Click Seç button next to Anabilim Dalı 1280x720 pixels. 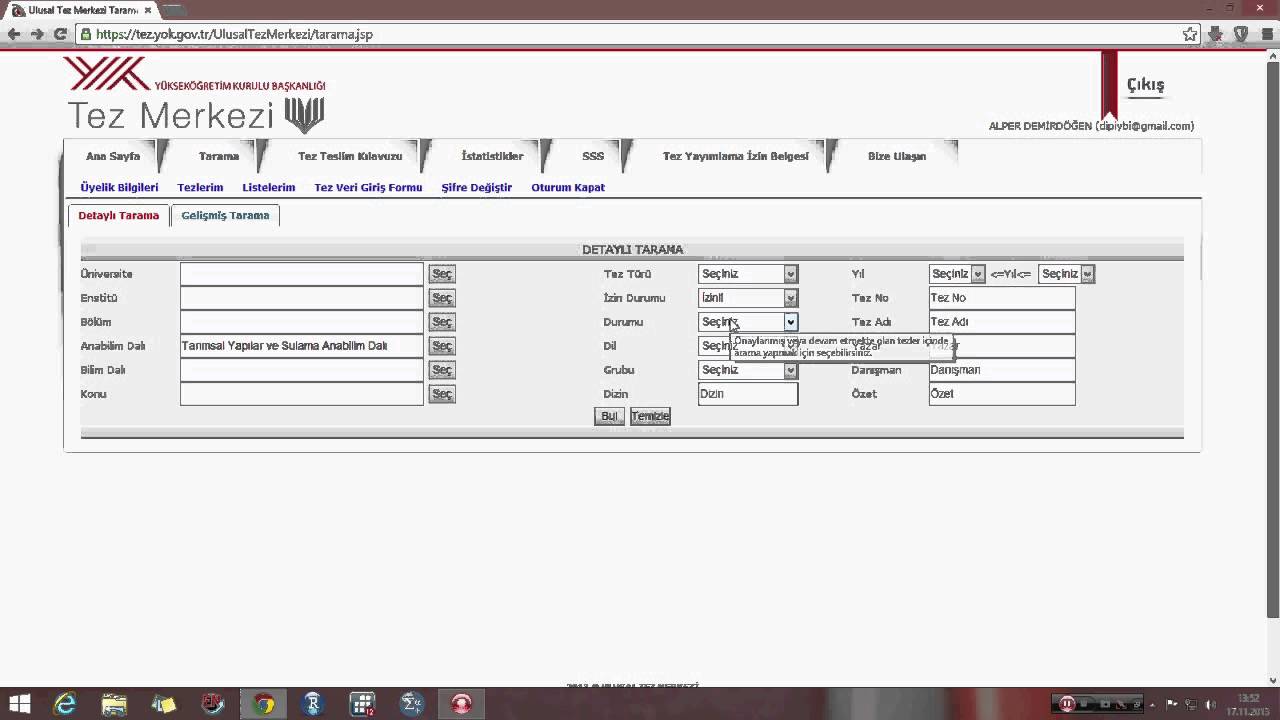click(x=442, y=346)
